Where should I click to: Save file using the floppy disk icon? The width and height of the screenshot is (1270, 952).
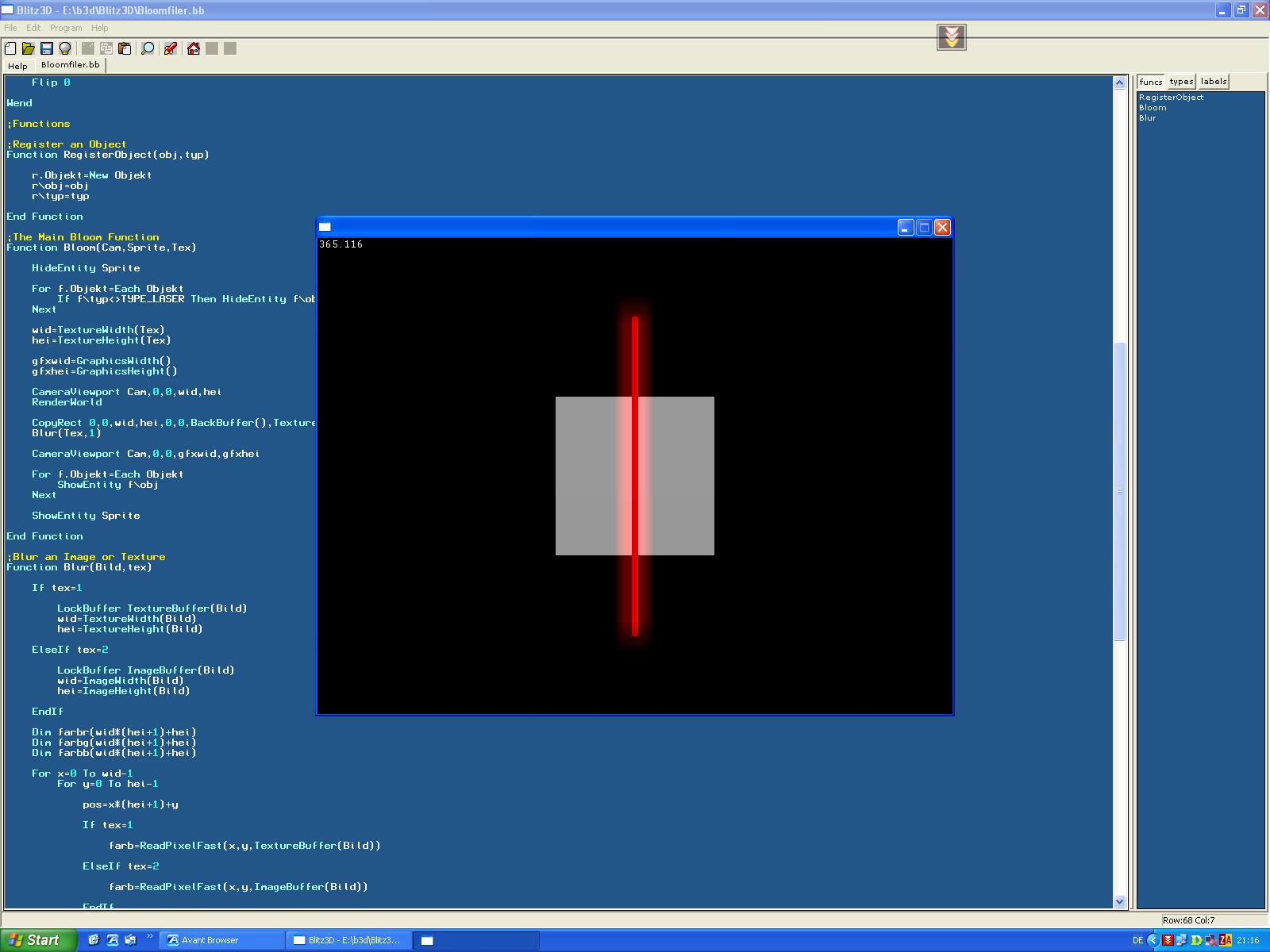coord(47,48)
